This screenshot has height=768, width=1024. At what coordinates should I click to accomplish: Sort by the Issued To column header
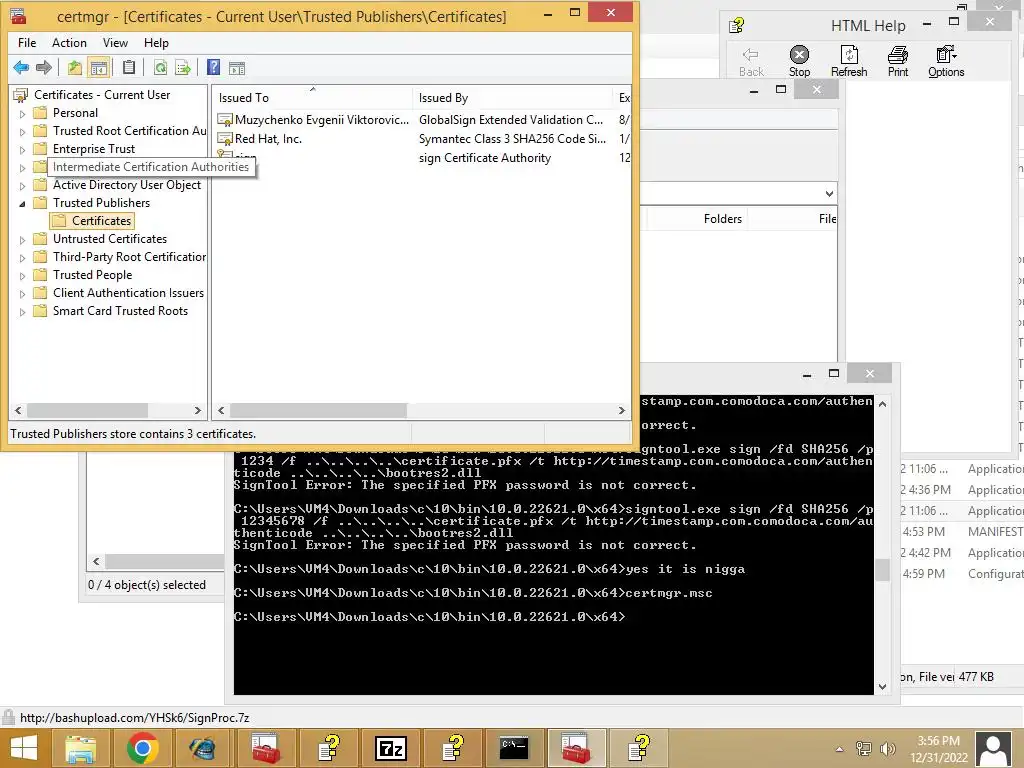312,97
